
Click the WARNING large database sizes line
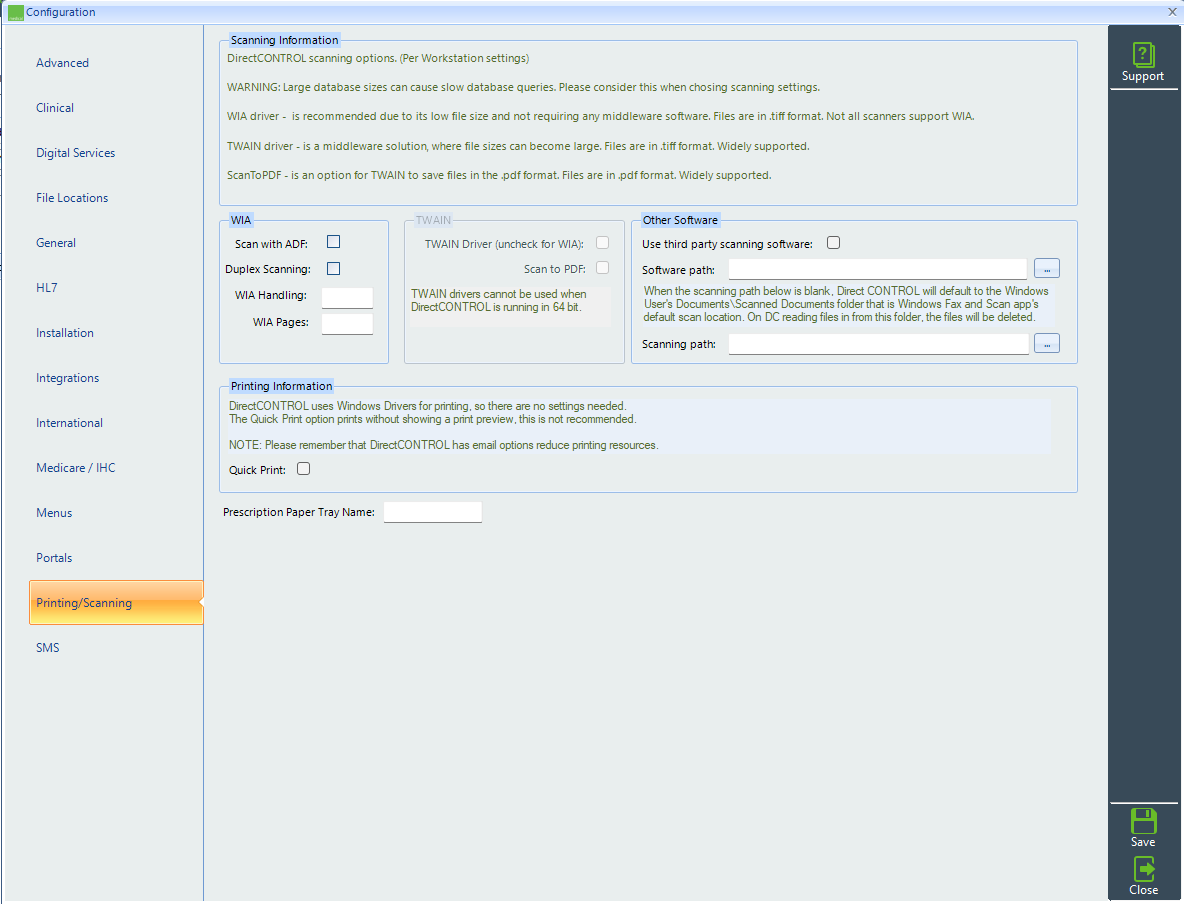pyautogui.click(x=523, y=87)
